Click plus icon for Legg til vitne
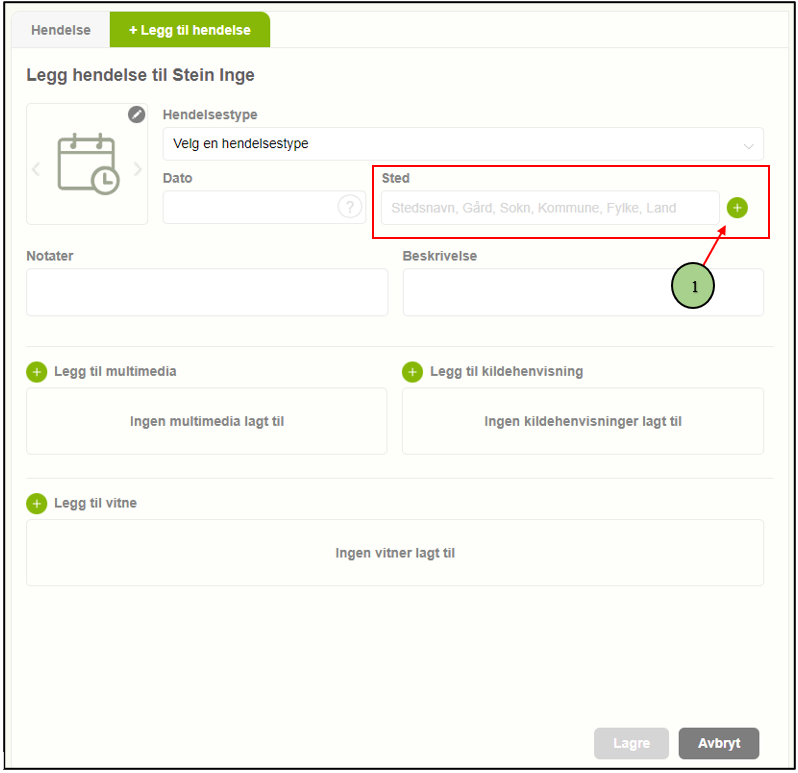798x773 pixels. [37, 504]
